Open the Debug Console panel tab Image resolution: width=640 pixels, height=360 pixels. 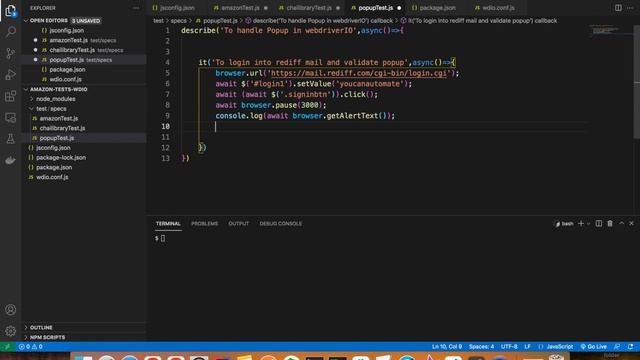(x=280, y=224)
